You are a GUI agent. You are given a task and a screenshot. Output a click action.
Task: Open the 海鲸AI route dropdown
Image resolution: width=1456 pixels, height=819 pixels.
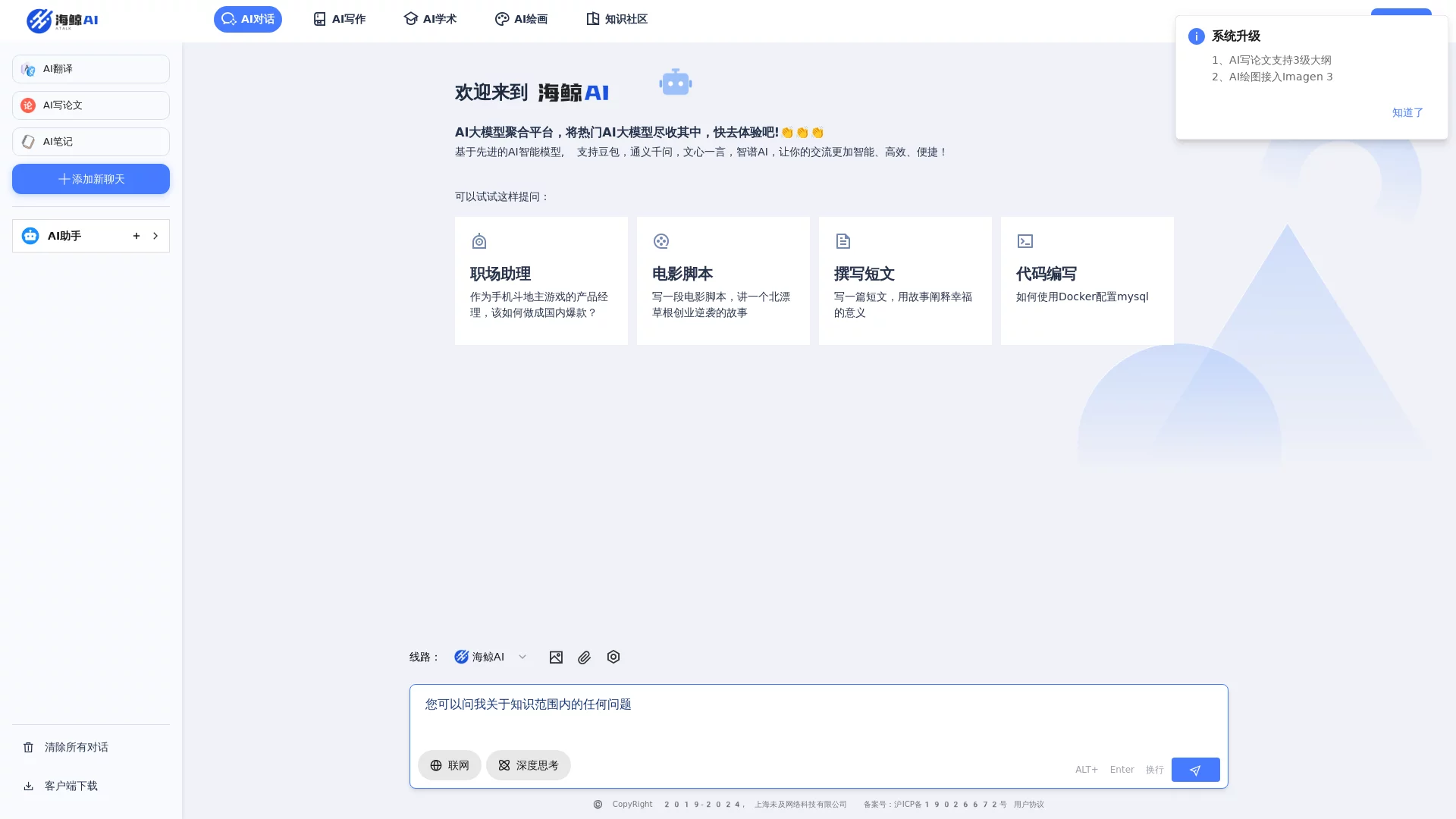pos(490,657)
